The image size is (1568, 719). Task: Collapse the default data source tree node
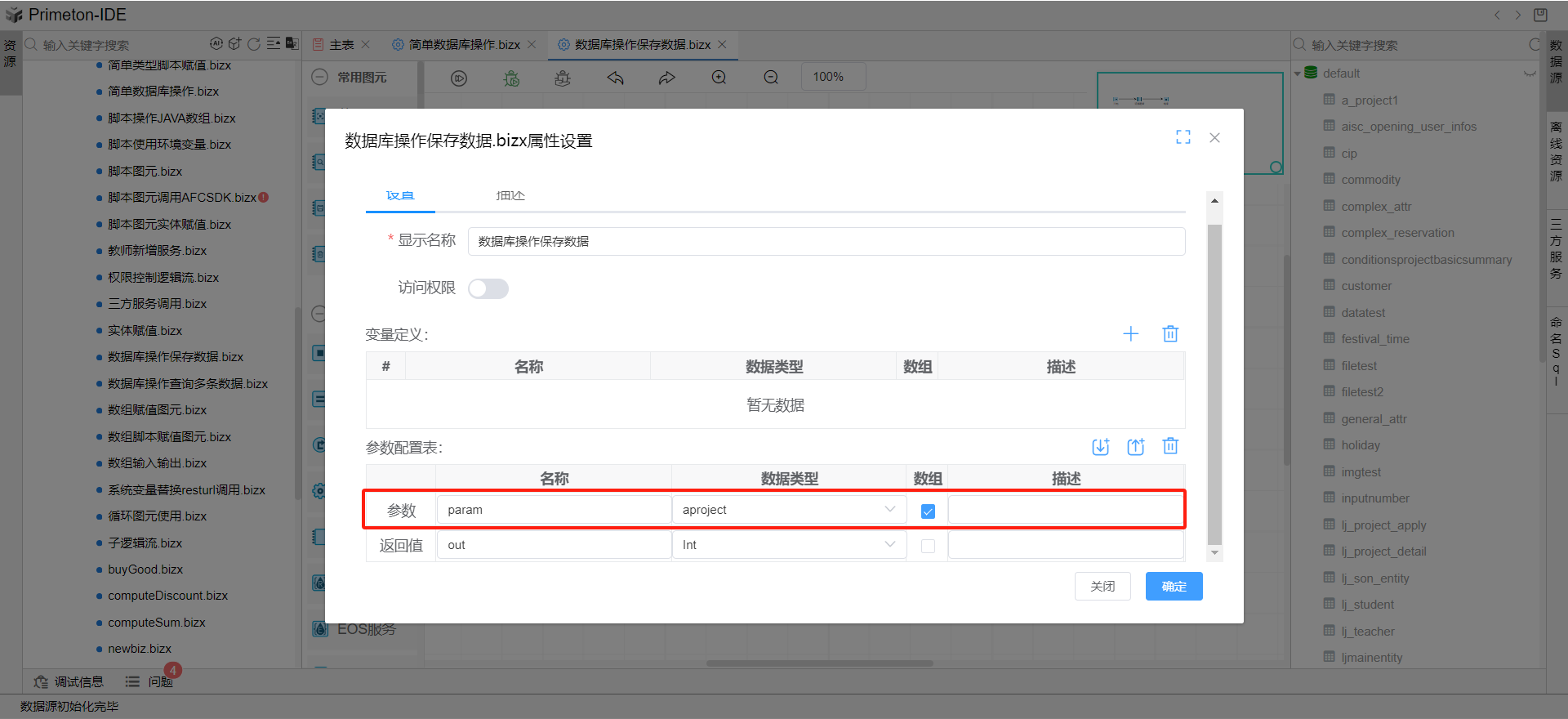click(x=1298, y=74)
